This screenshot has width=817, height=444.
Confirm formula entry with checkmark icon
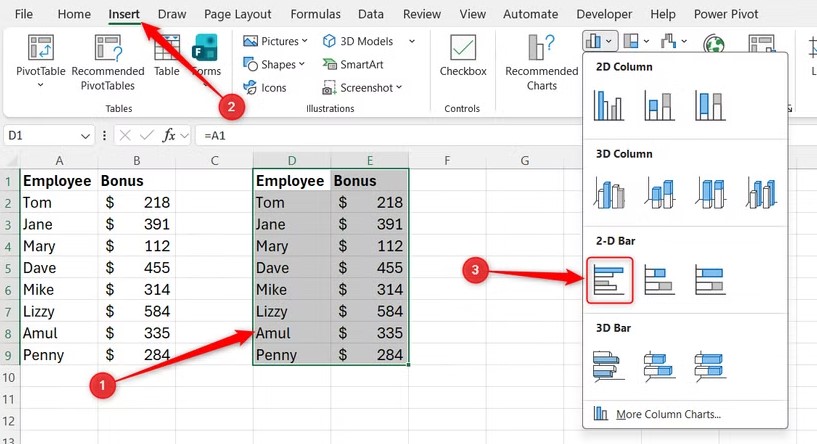click(x=147, y=135)
